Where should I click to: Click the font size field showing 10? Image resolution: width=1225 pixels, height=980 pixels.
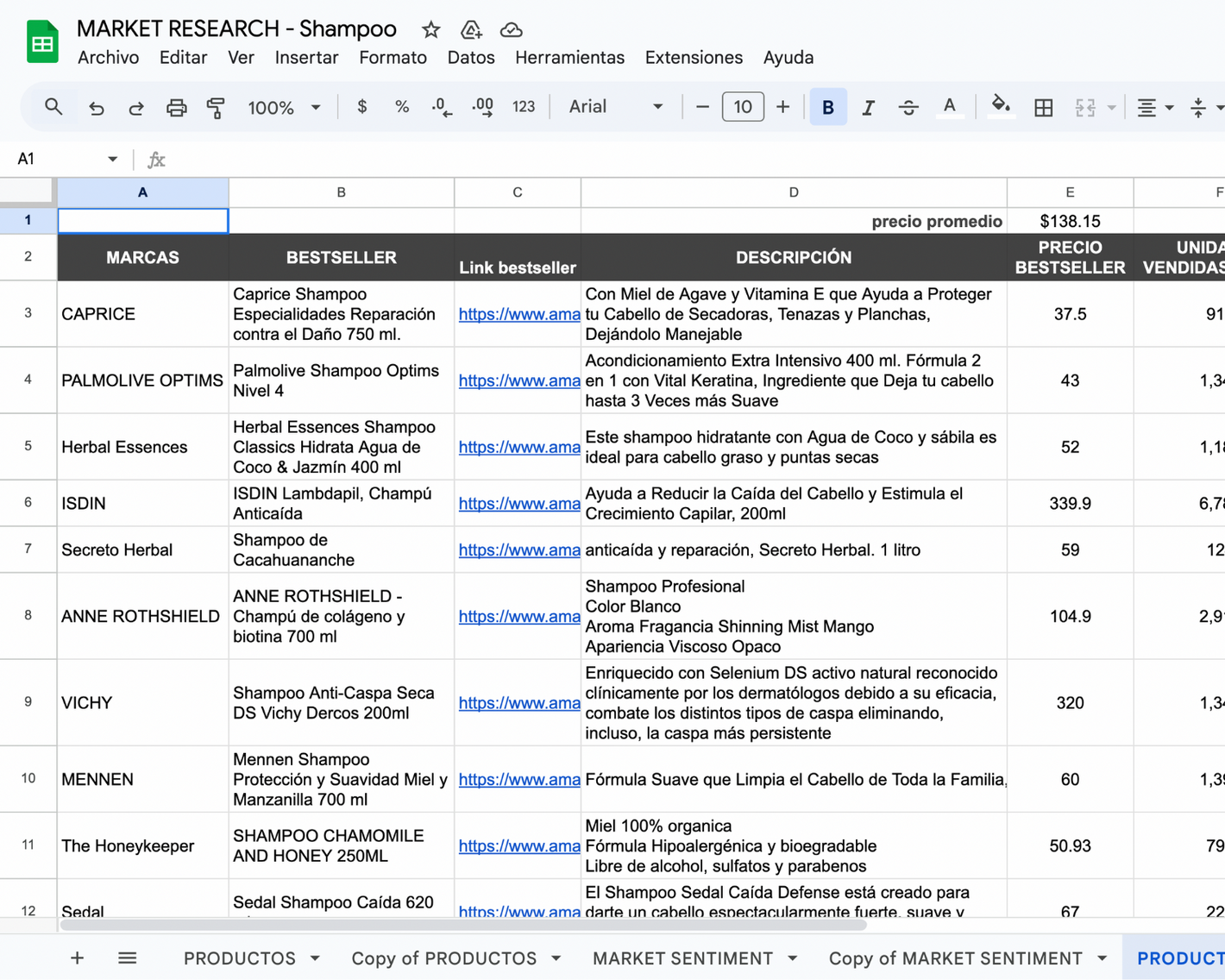pyautogui.click(x=743, y=107)
